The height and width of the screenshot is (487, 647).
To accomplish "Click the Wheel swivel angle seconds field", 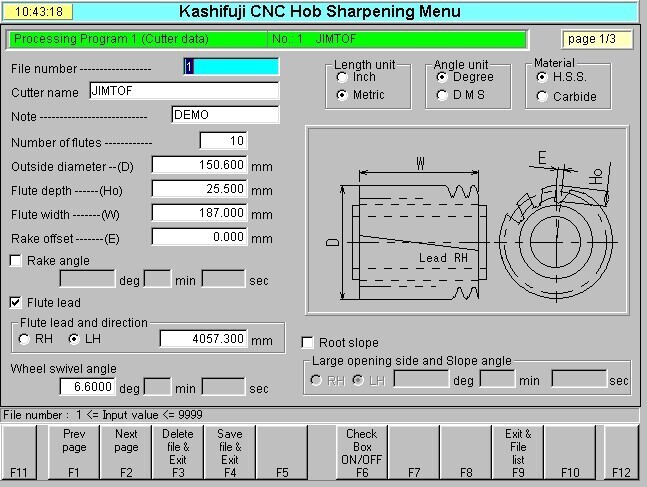I will click(x=224, y=387).
